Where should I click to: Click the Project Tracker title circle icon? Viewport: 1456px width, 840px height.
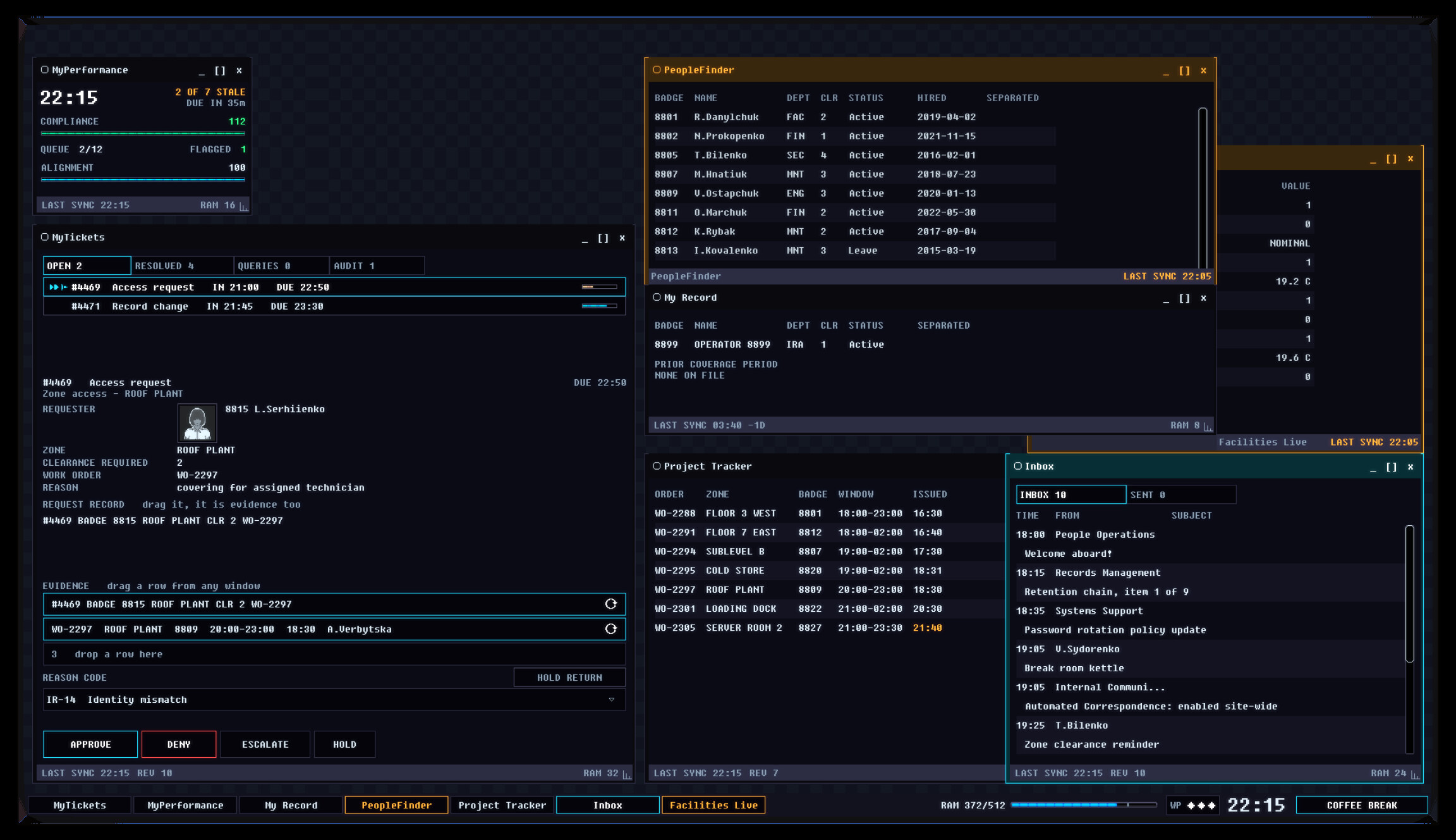click(x=657, y=466)
